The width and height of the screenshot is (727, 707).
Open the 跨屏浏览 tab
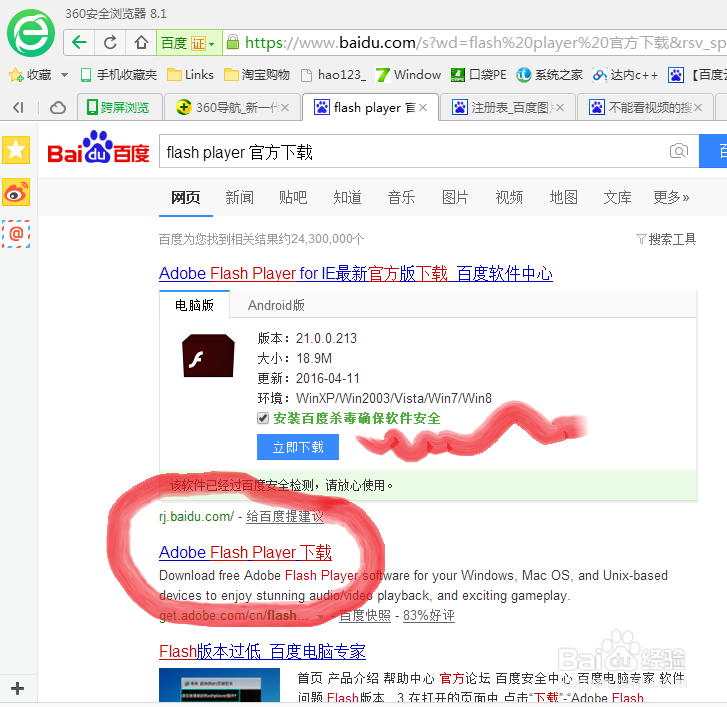120,108
